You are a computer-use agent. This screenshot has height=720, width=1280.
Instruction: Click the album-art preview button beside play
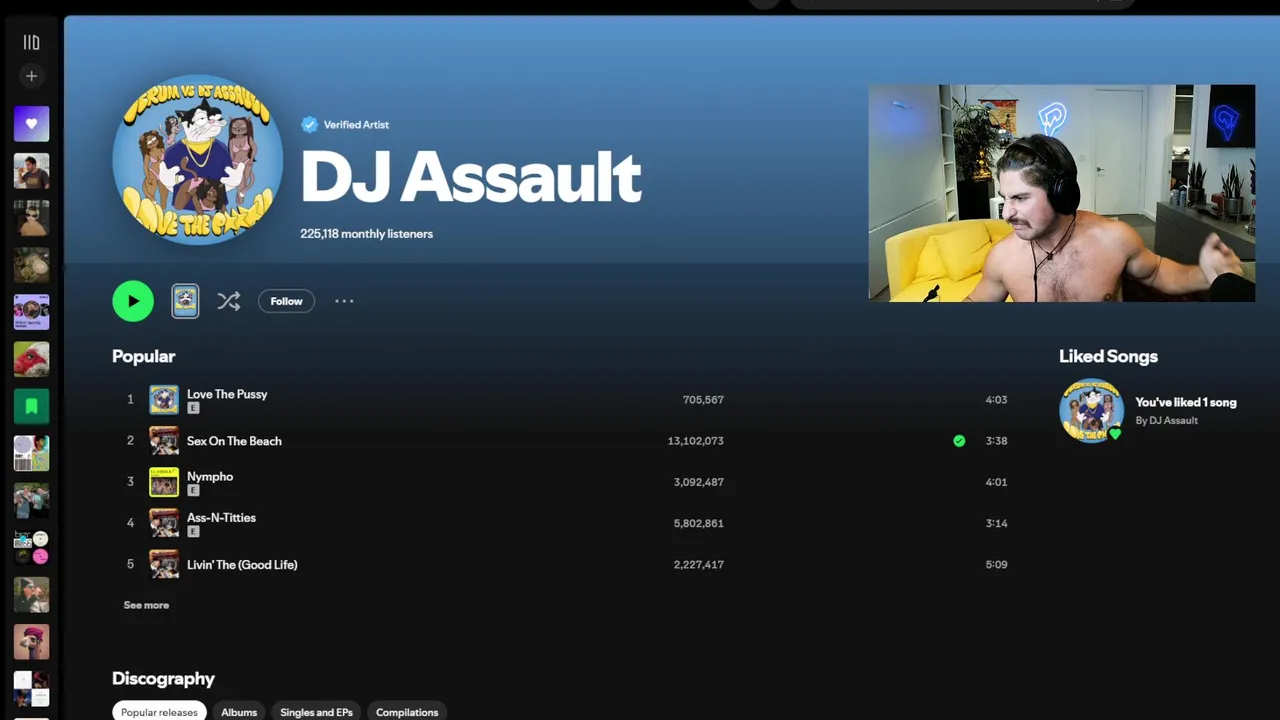(x=185, y=301)
